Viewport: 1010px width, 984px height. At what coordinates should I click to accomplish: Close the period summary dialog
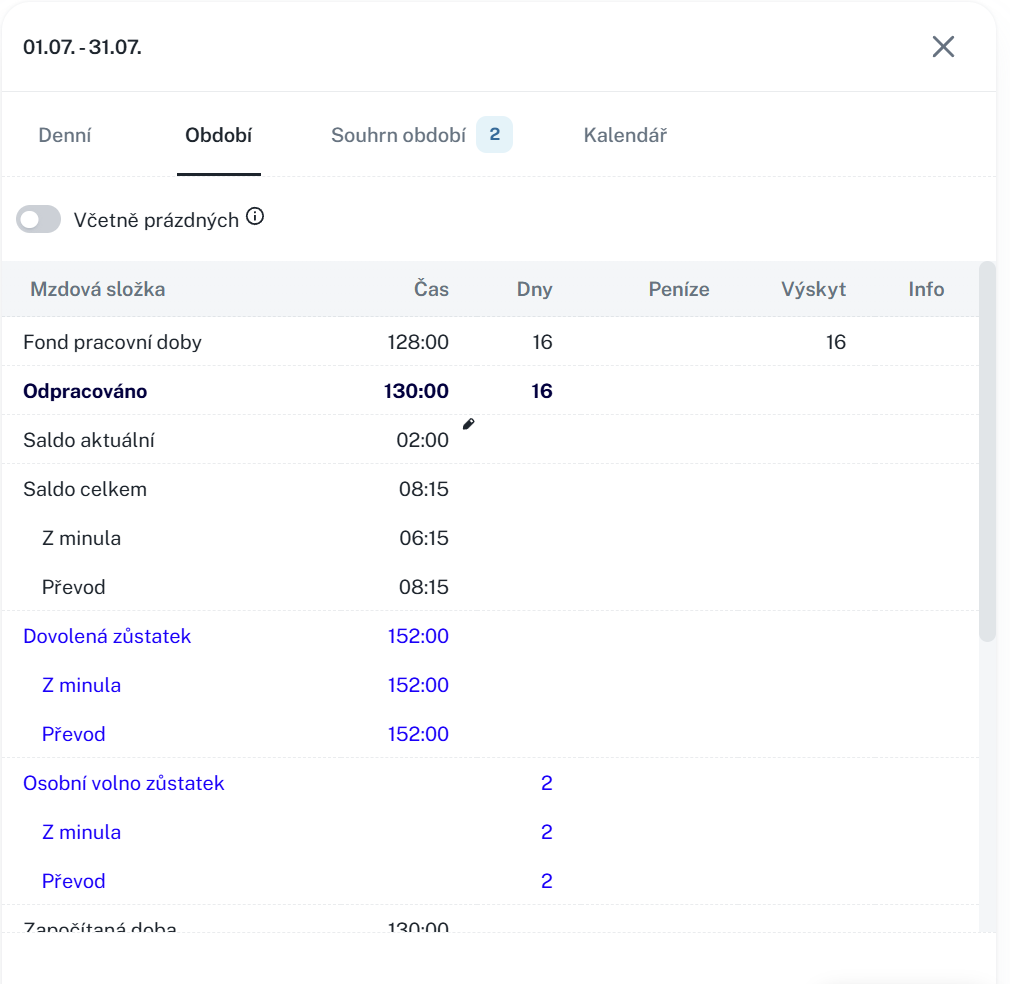(x=943, y=47)
